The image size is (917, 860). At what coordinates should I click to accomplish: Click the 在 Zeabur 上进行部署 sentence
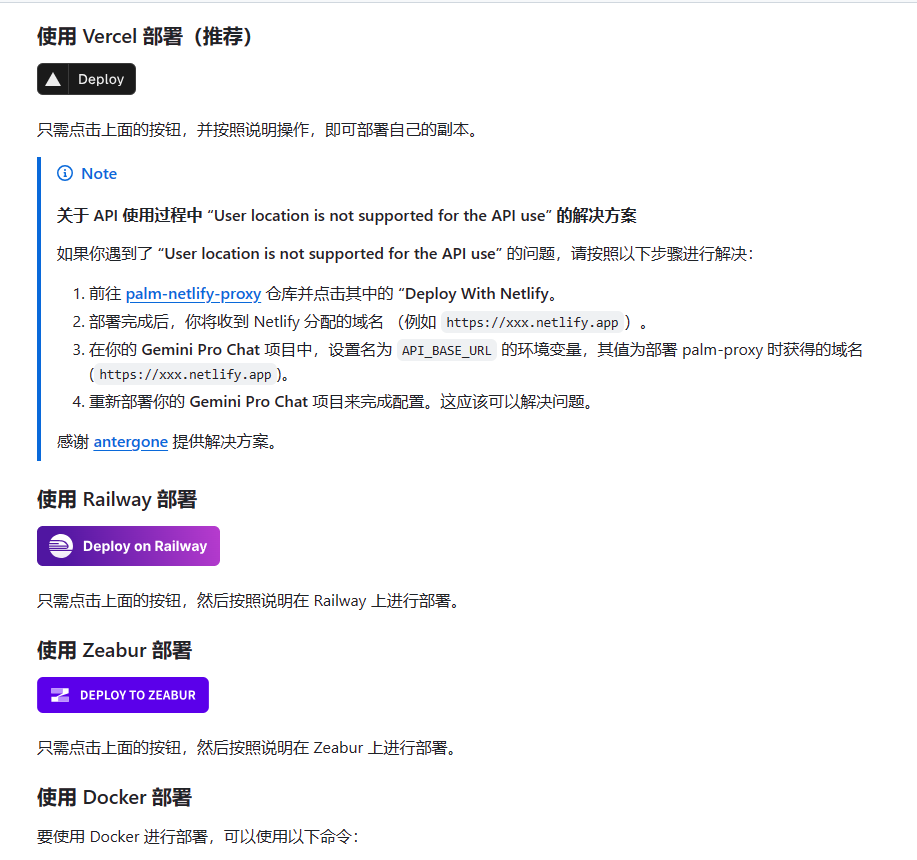point(246,748)
